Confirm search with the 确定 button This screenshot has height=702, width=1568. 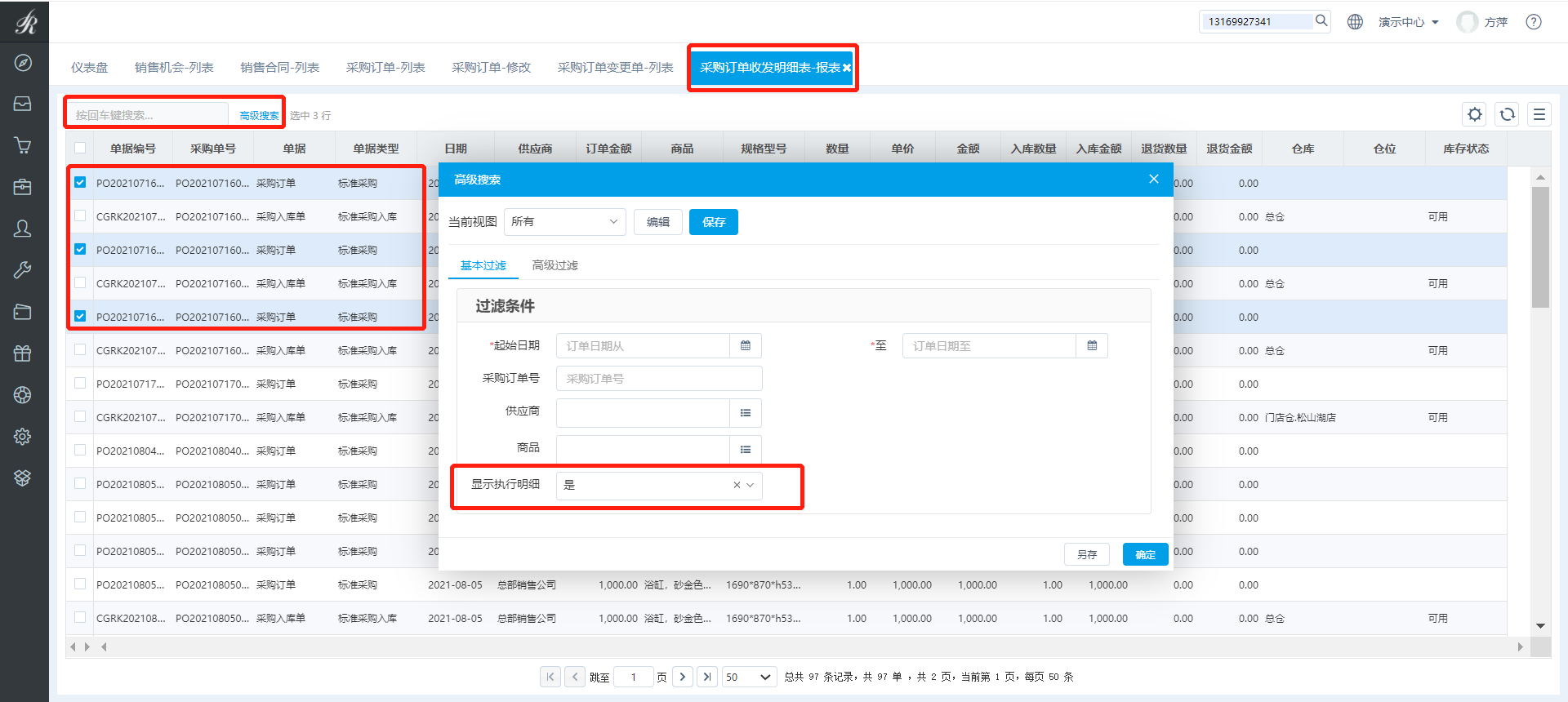click(x=1145, y=554)
